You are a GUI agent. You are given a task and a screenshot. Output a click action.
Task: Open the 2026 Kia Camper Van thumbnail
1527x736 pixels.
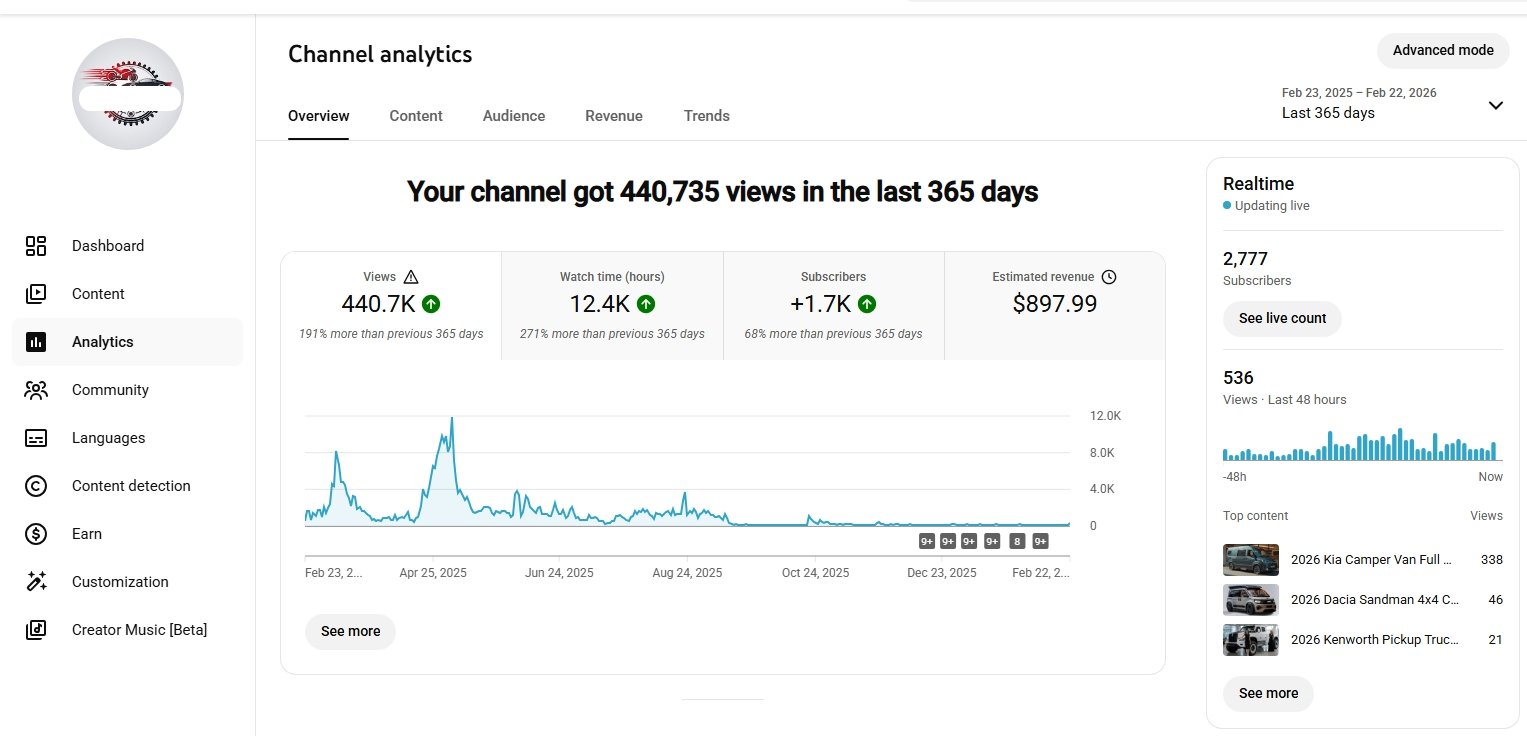(x=1250, y=560)
